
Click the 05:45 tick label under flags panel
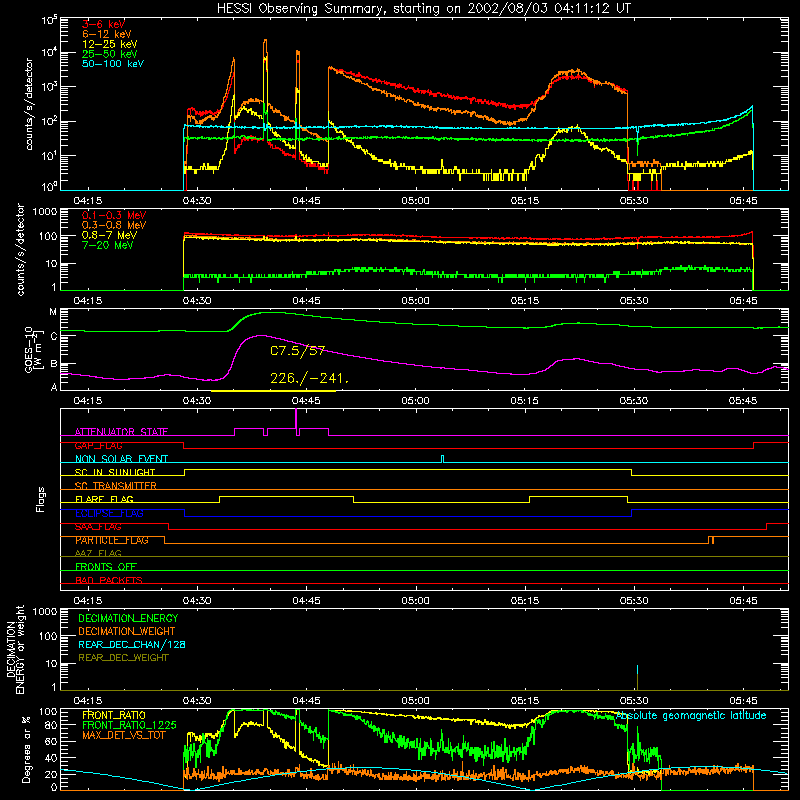pyautogui.click(x=743, y=601)
